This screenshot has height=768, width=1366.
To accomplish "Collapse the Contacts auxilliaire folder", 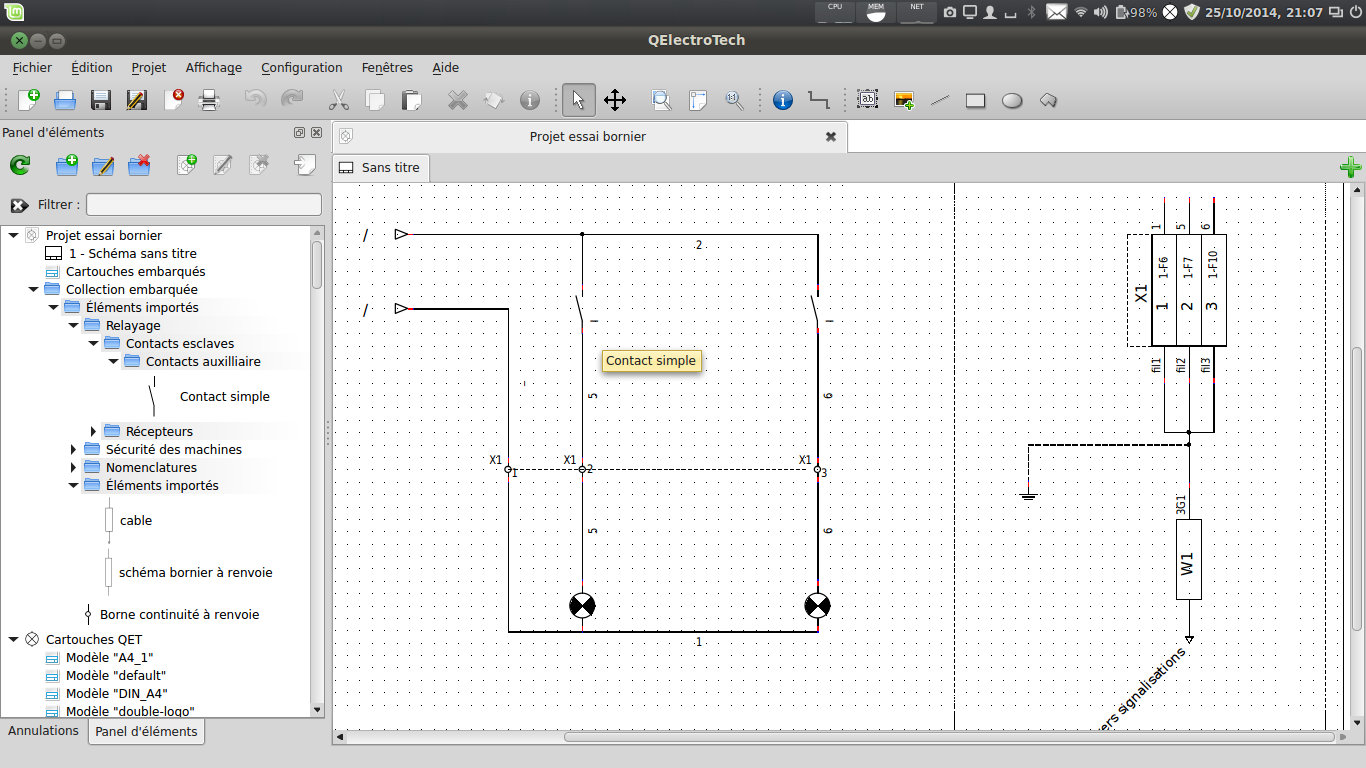I will point(114,361).
